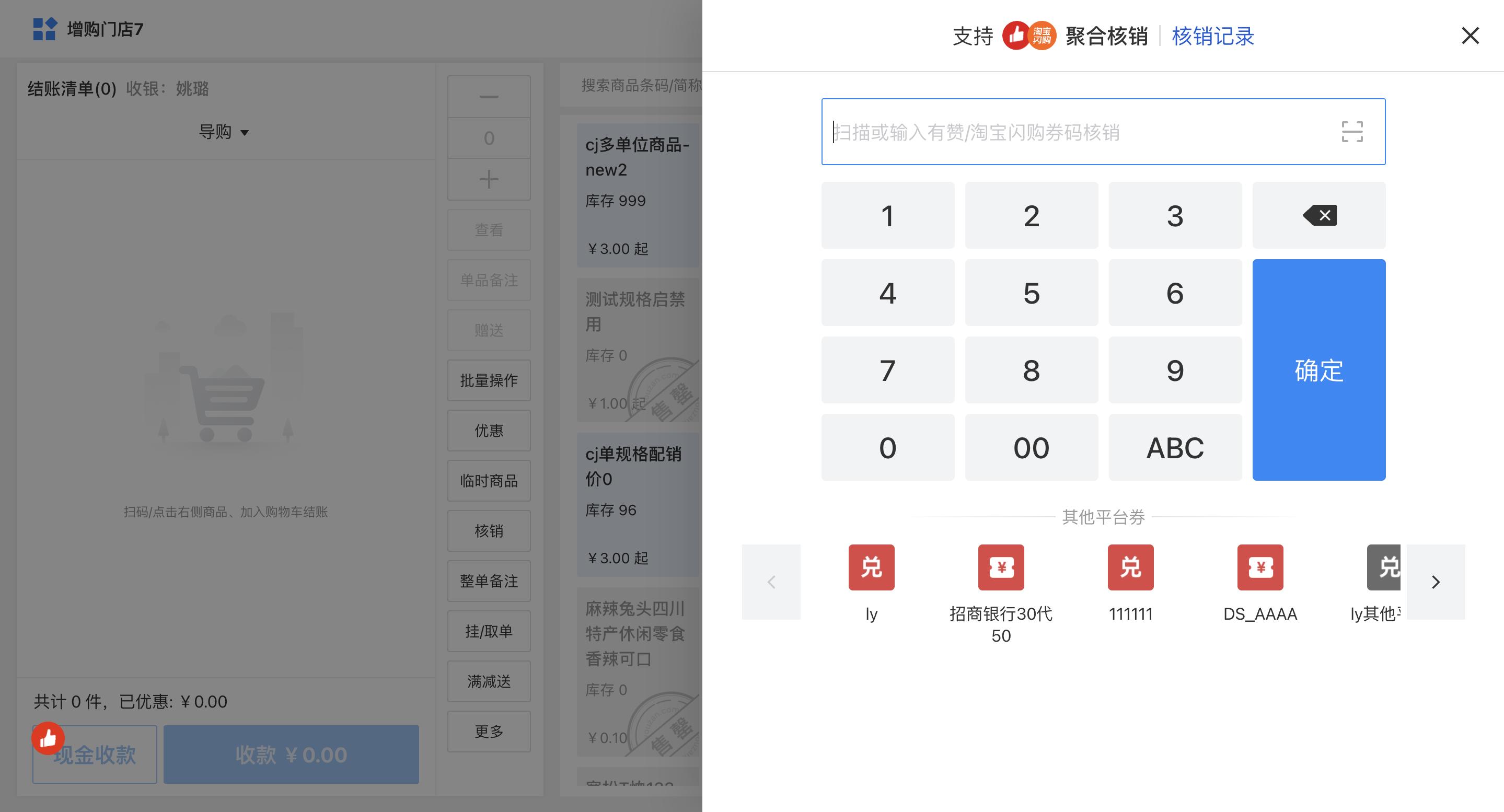Open the 核销记录 link
The image size is (1504, 812).
tap(1212, 36)
